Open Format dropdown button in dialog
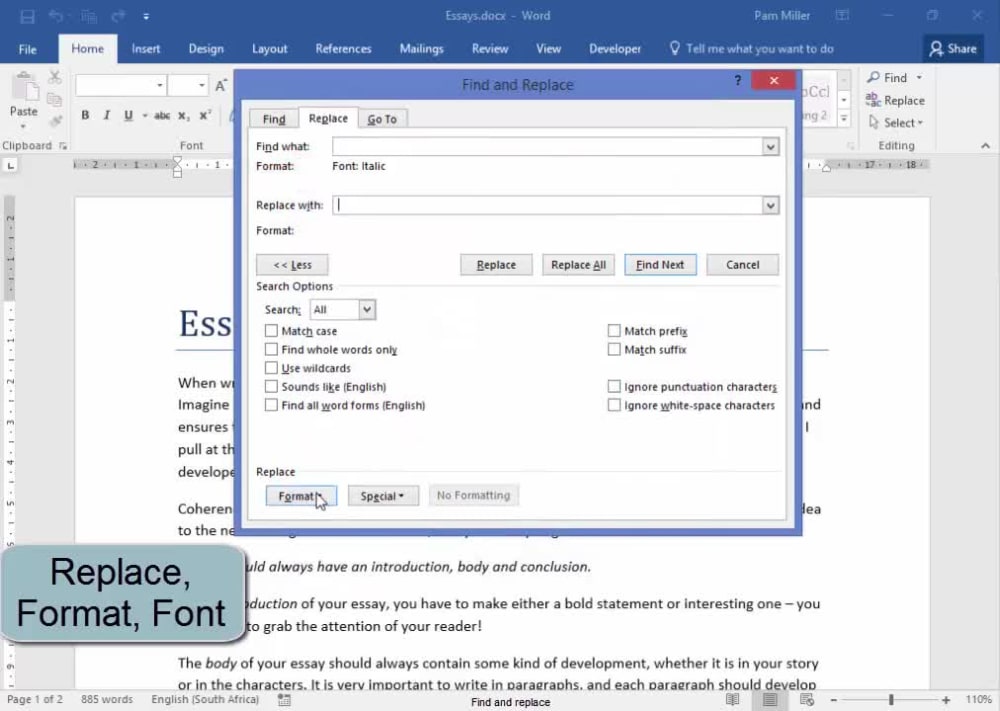 tap(301, 495)
